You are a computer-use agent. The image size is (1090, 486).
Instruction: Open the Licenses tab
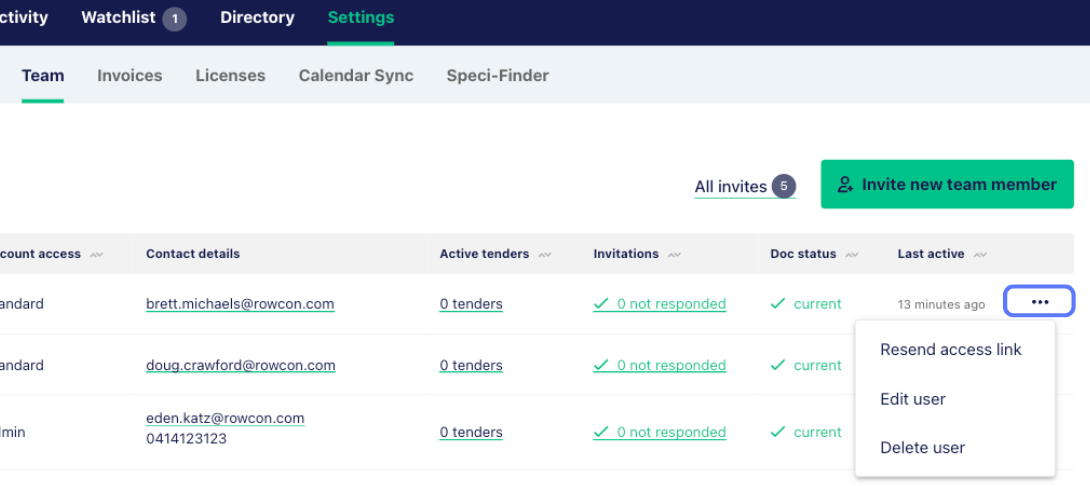(230, 75)
